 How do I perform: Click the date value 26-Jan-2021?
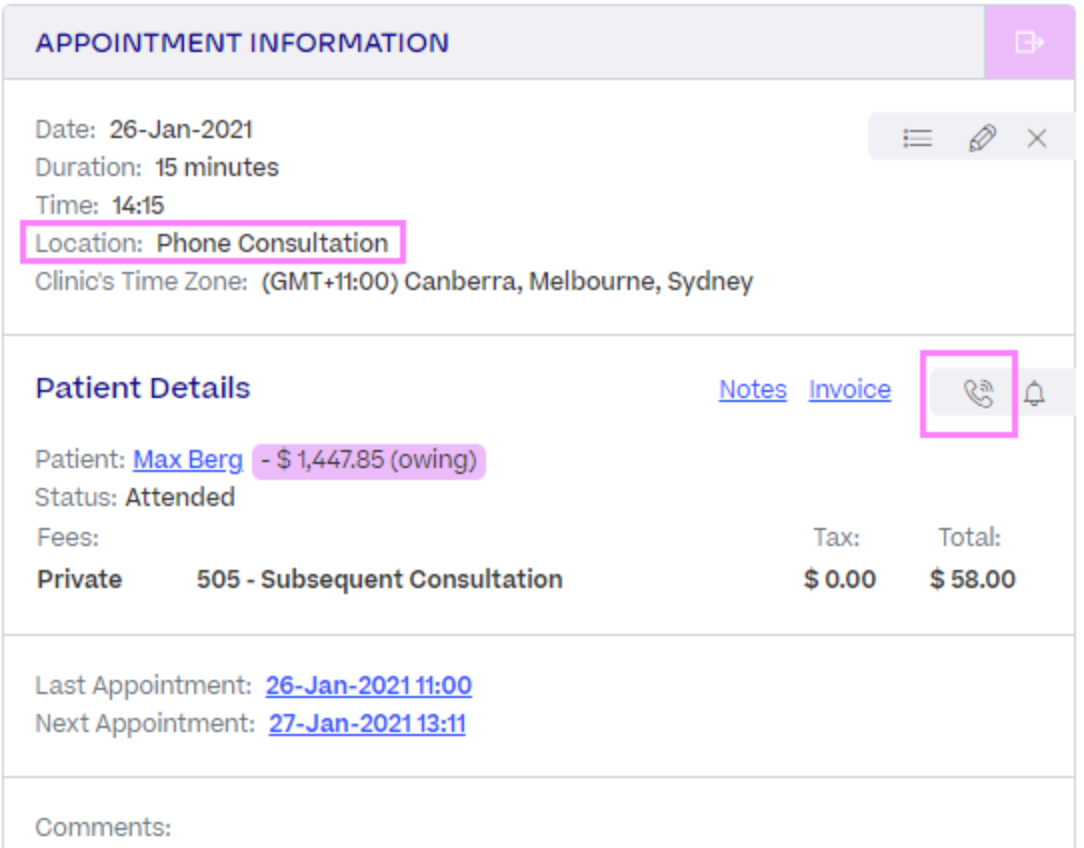click(x=181, y=129)
